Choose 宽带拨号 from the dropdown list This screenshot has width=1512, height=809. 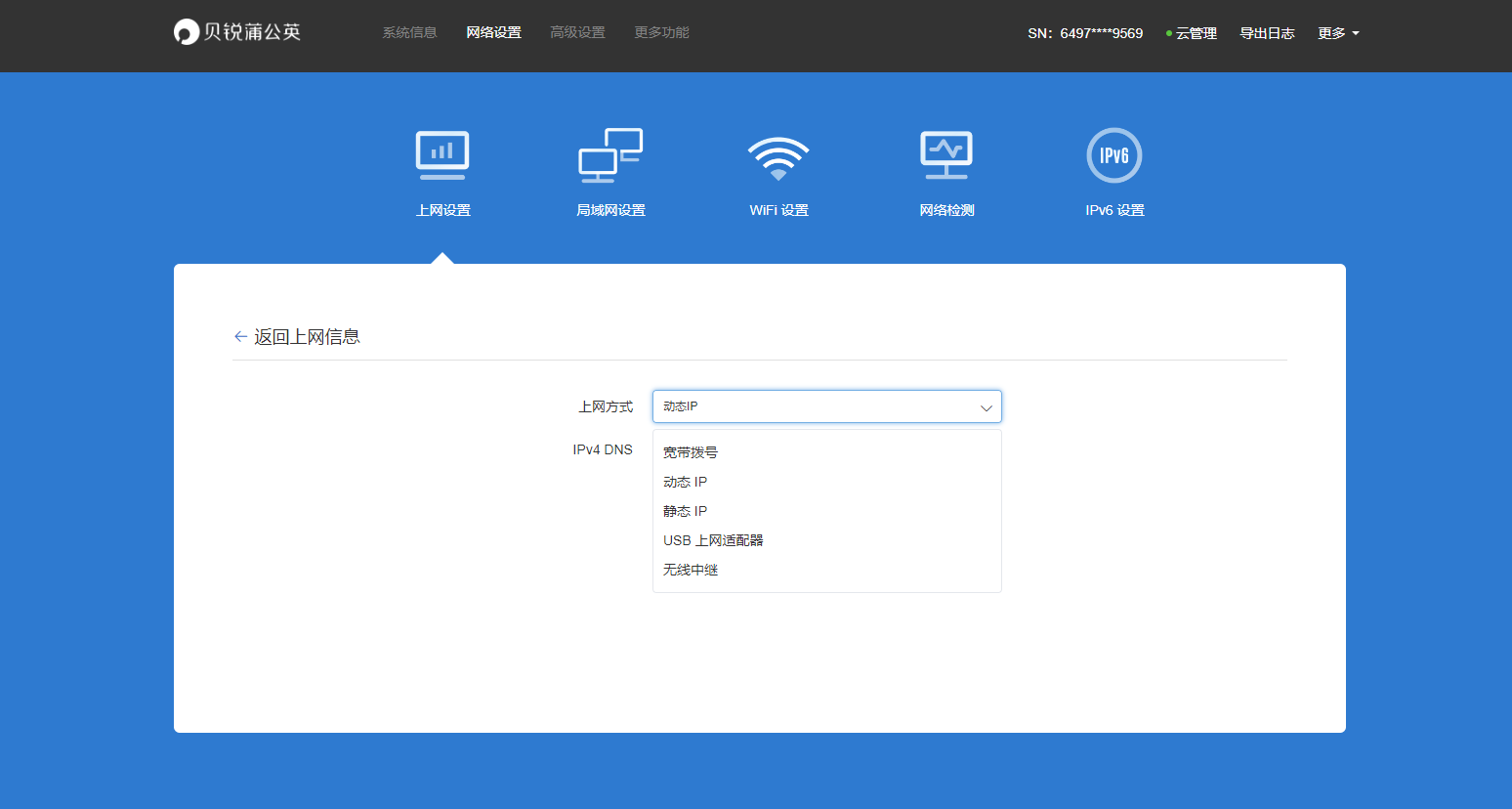point(691,452)
